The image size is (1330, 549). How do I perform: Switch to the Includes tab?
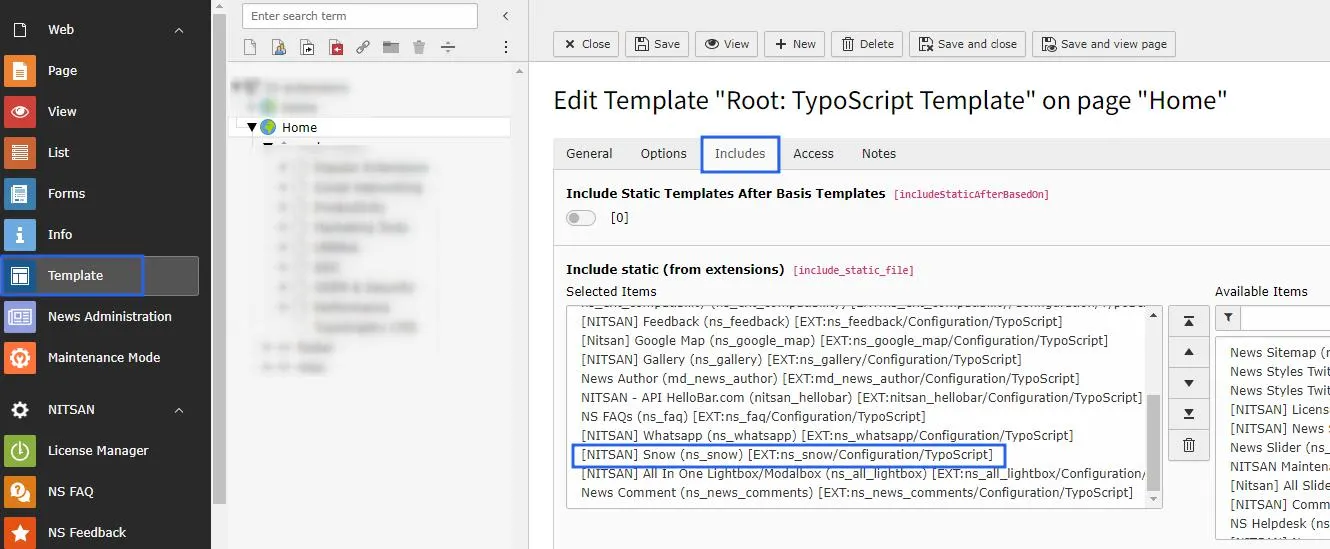click(x=740, y=154)
